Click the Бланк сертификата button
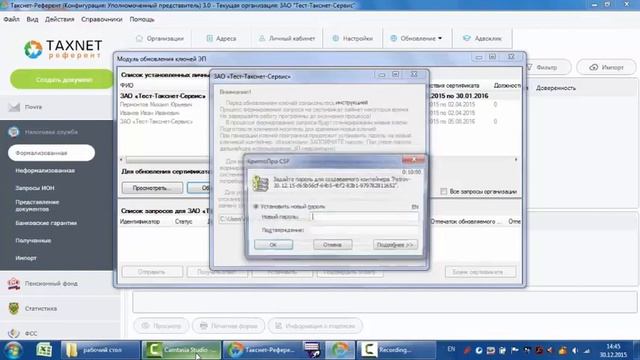This screenshot has width=640, height=360. click(x=480, y=272)
